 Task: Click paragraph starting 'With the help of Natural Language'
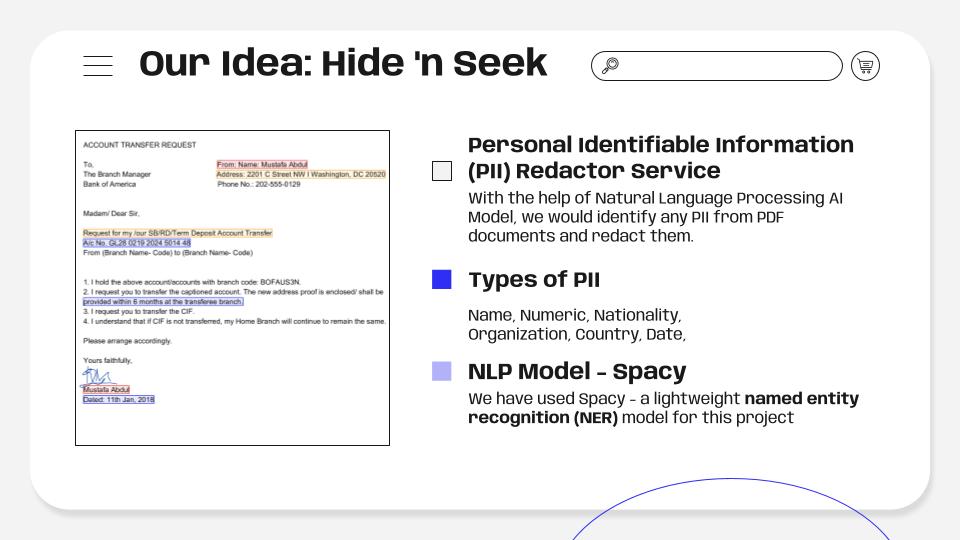pyautogui.click(x=656, y=217)
